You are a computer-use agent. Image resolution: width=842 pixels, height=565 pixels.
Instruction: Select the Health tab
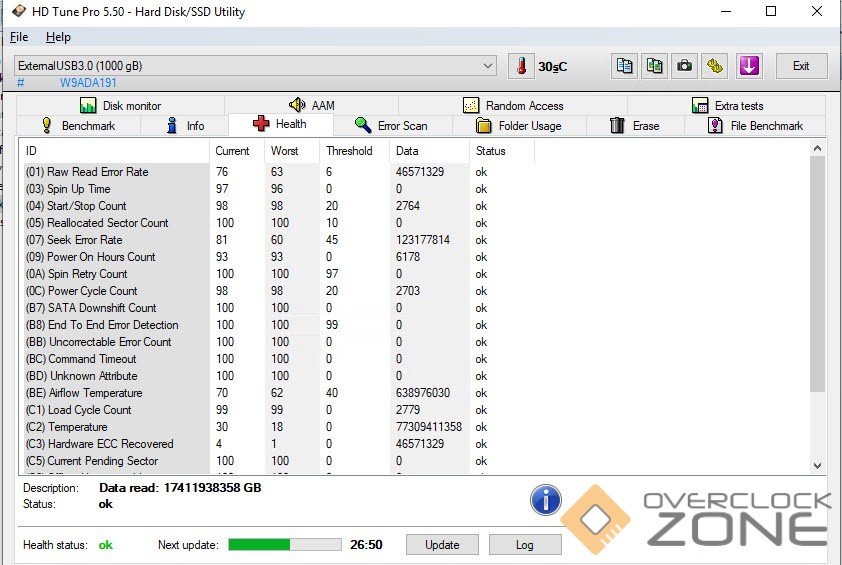pyautogui.click(x=280, y=124)
